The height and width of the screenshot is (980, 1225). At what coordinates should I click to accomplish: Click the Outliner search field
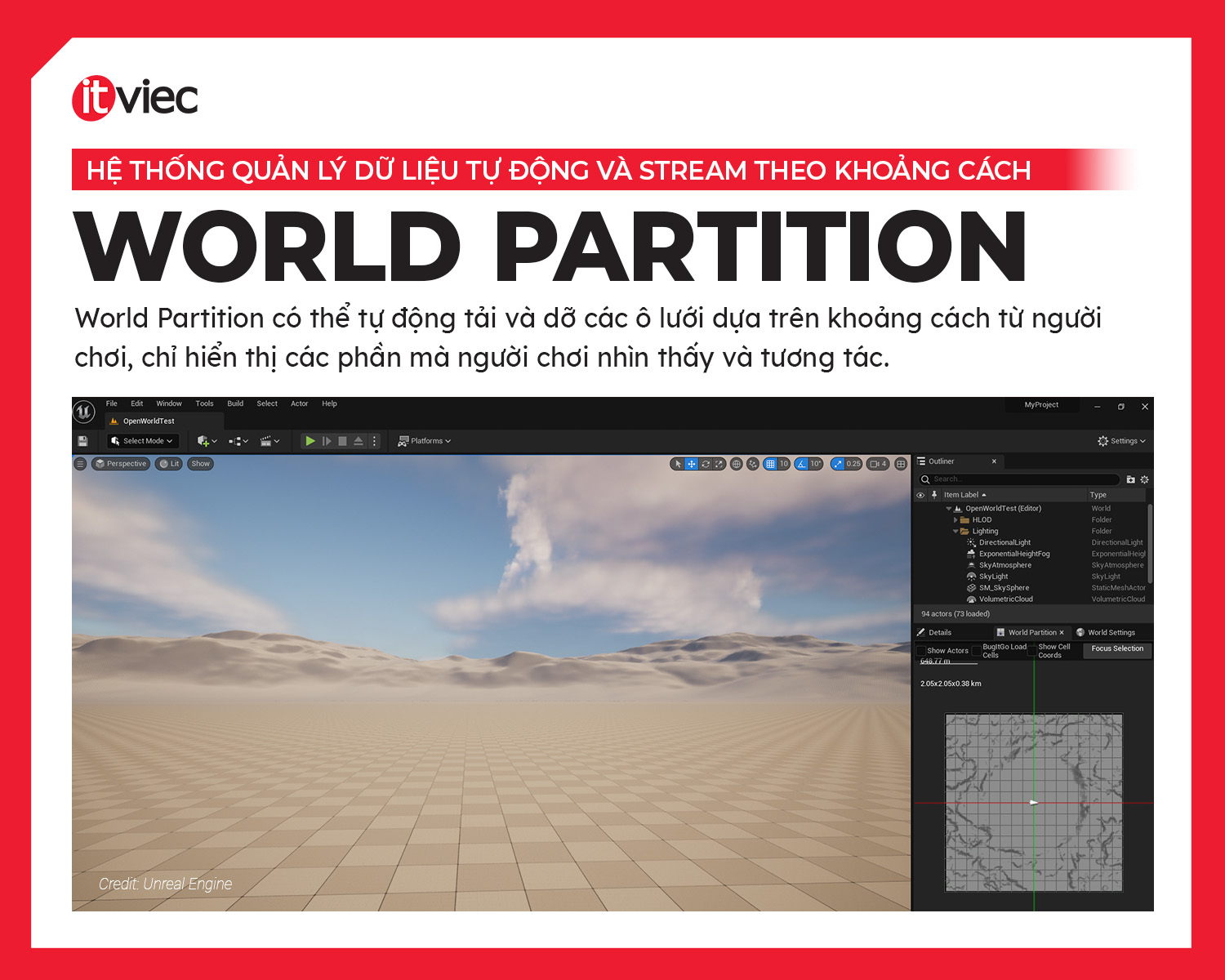1019,479
